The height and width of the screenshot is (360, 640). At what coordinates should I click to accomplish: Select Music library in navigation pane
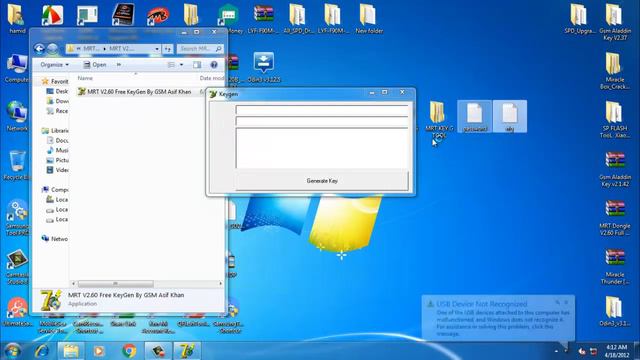pyautogui.click(x=57, y=150)
